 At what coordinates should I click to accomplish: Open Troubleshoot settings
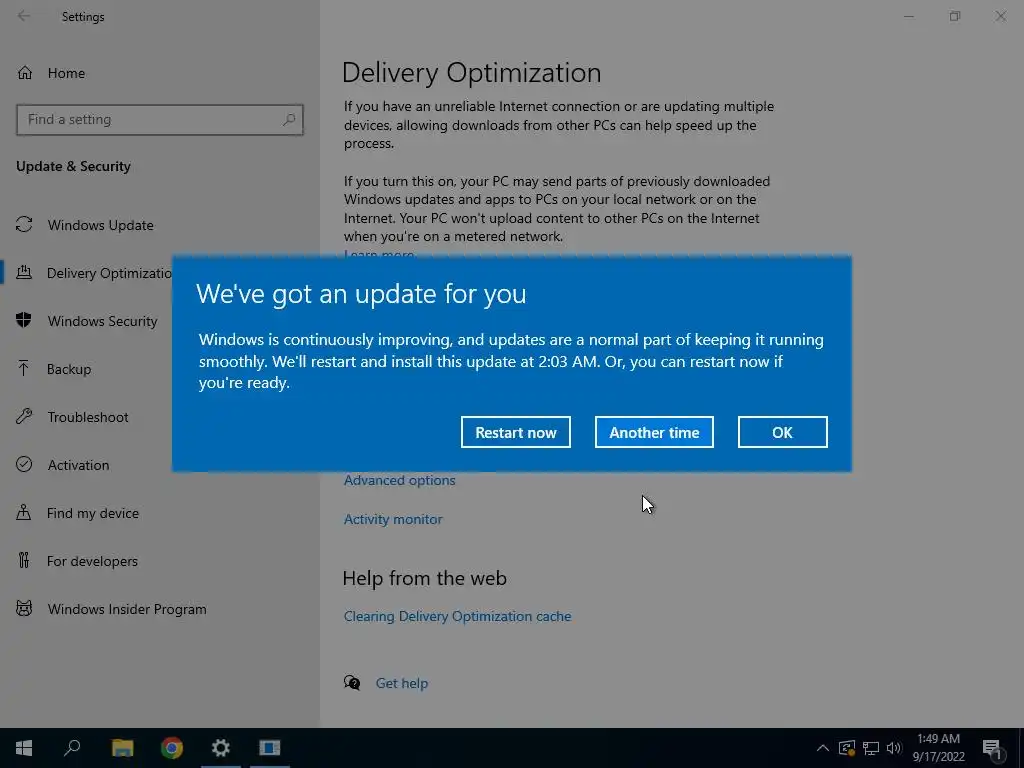pos(88,417)
